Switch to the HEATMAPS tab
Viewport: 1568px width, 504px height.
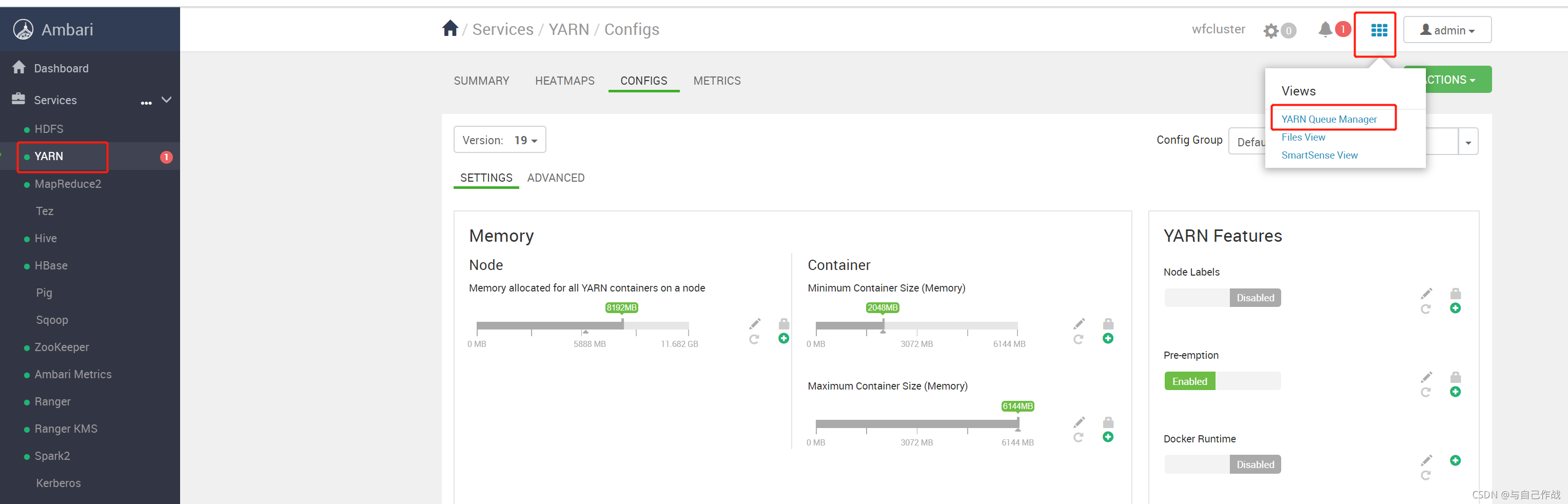[x=564, y=81]
